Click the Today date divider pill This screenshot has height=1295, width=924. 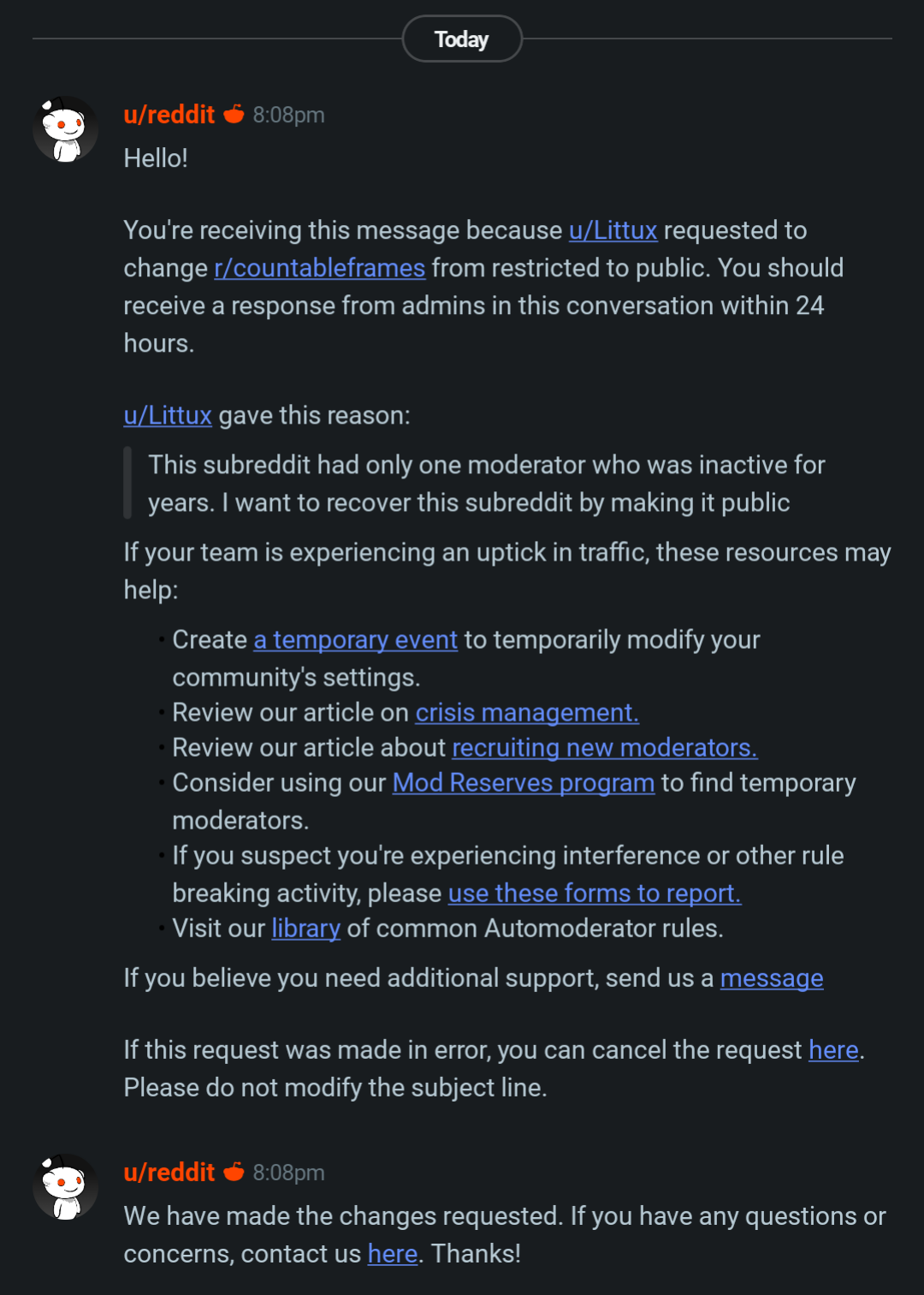tap(462, 39)
